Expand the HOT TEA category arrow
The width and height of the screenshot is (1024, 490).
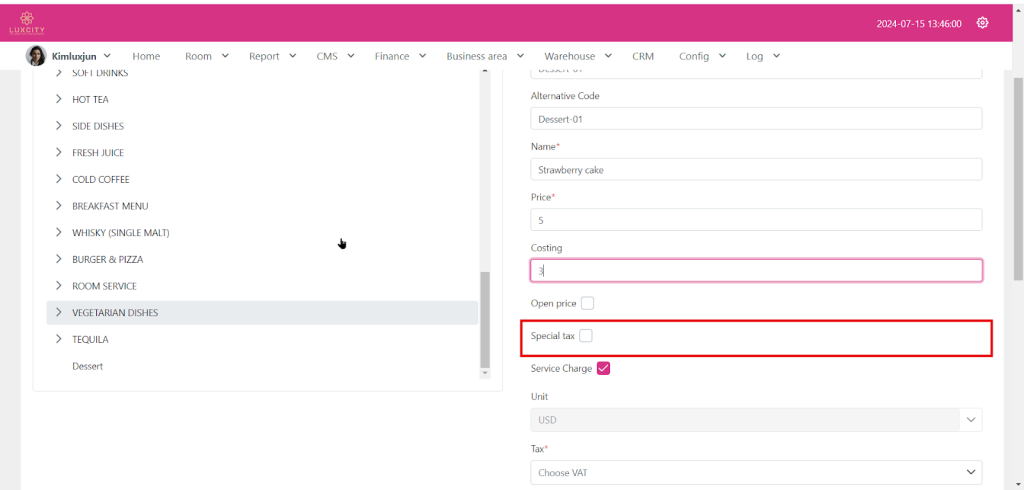click(59, 100)
